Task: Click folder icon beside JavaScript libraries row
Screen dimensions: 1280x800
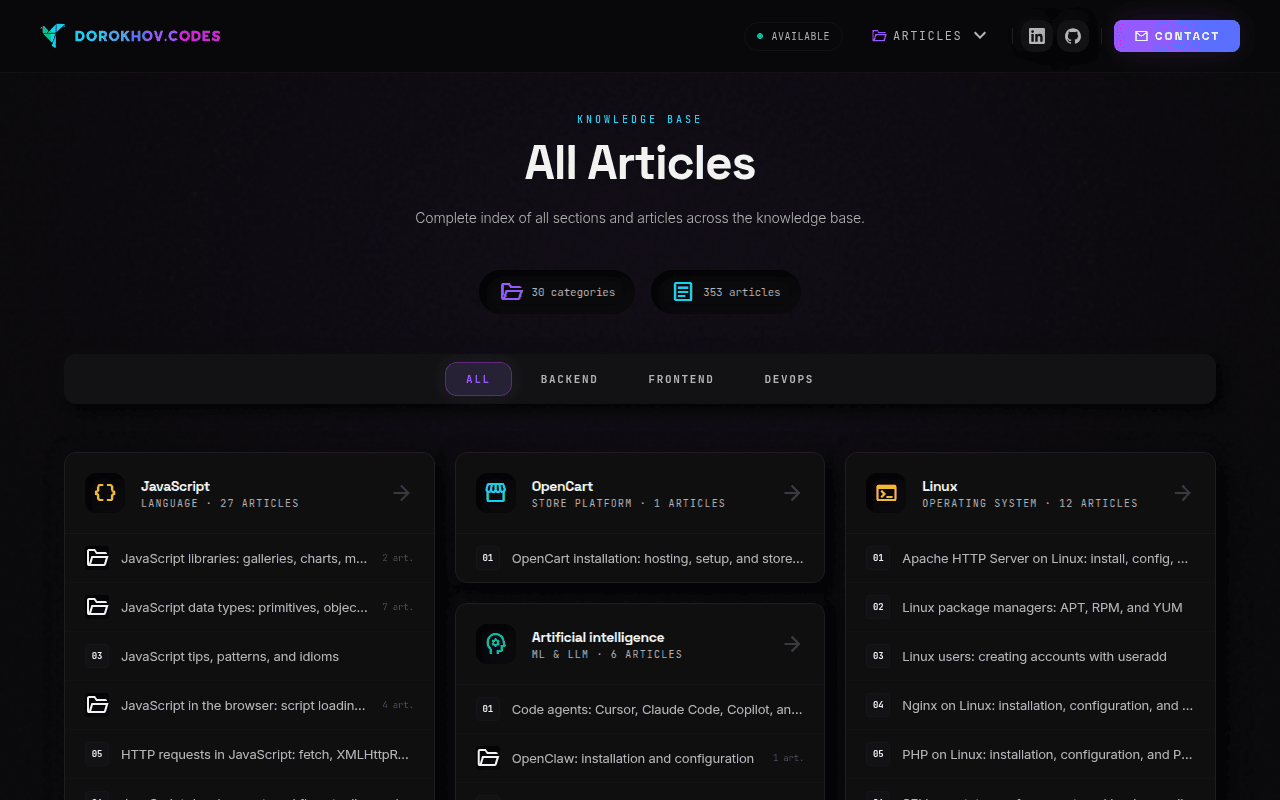Action: tap(97, 558)
